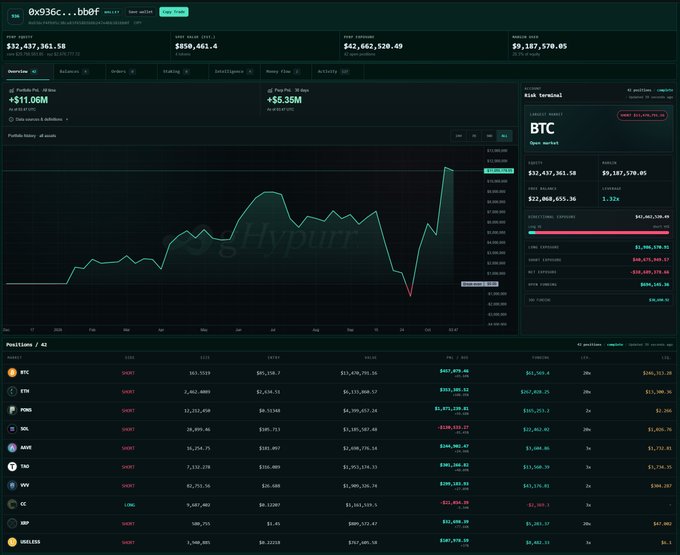Click the XRP coin icon in positions
This screenshot has width=680, height=555.
(x=12, y=523)
